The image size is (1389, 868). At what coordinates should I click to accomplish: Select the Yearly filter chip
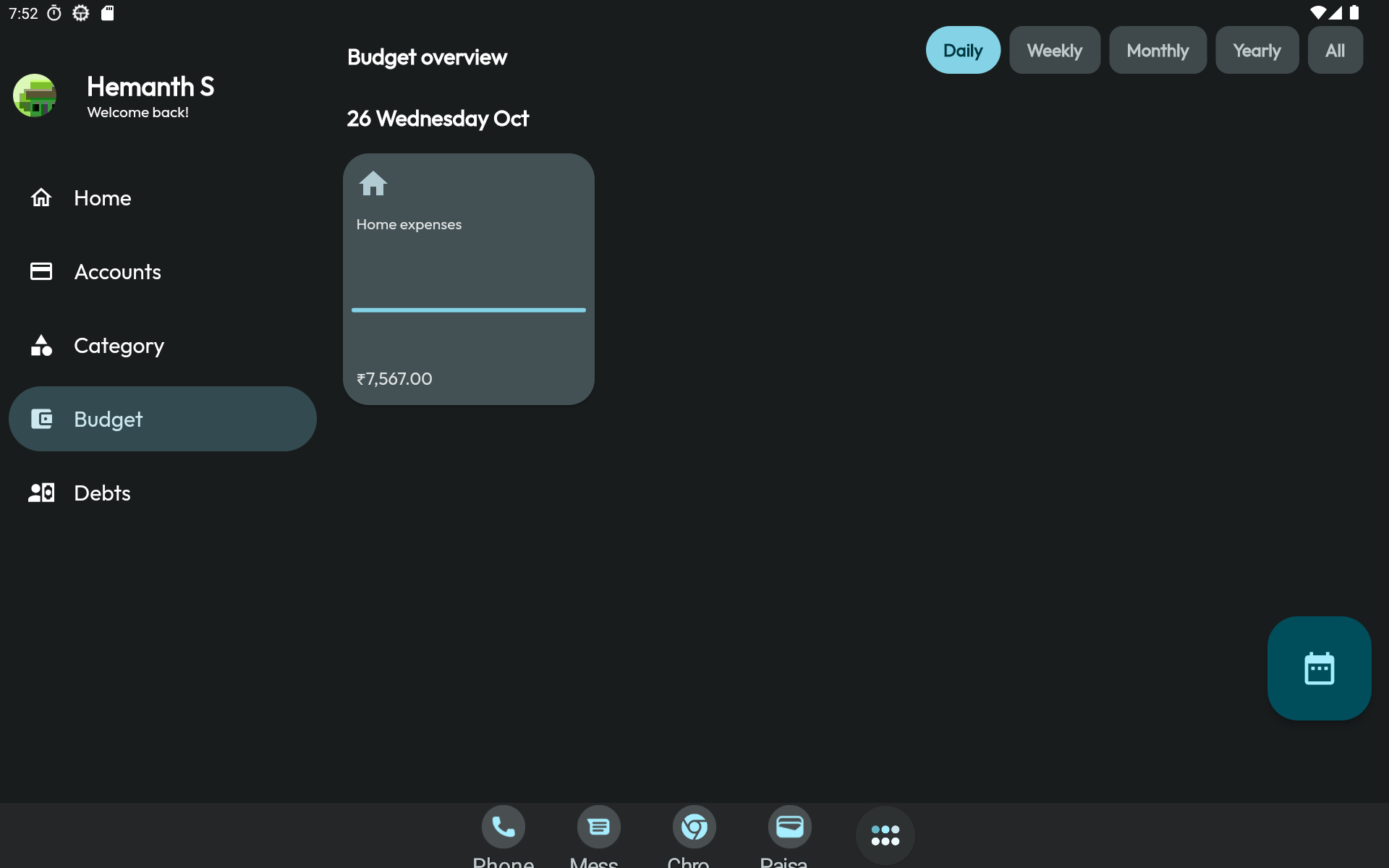pyautogui.click(x=1257, y=51)
